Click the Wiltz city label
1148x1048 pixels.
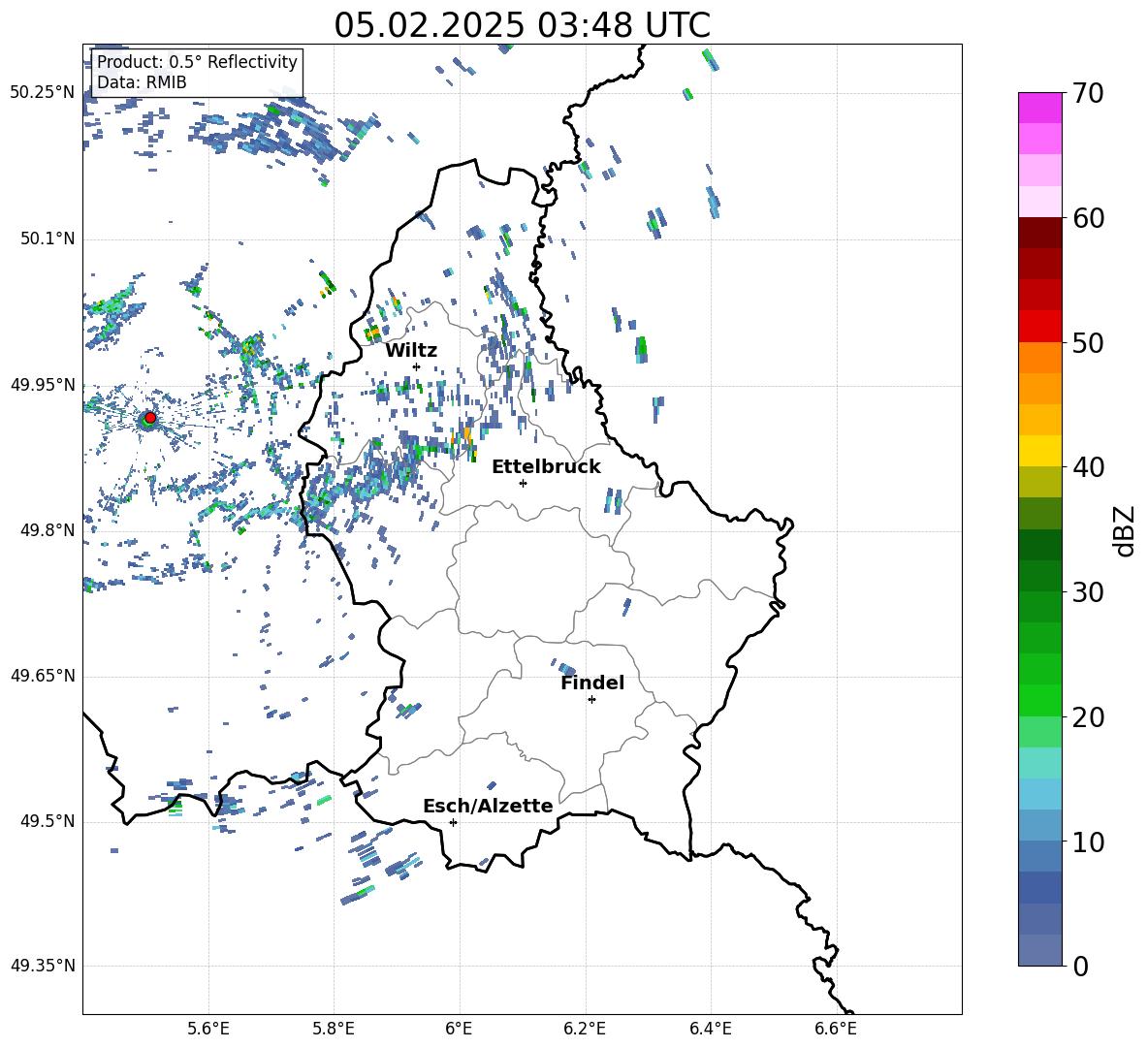411,351
